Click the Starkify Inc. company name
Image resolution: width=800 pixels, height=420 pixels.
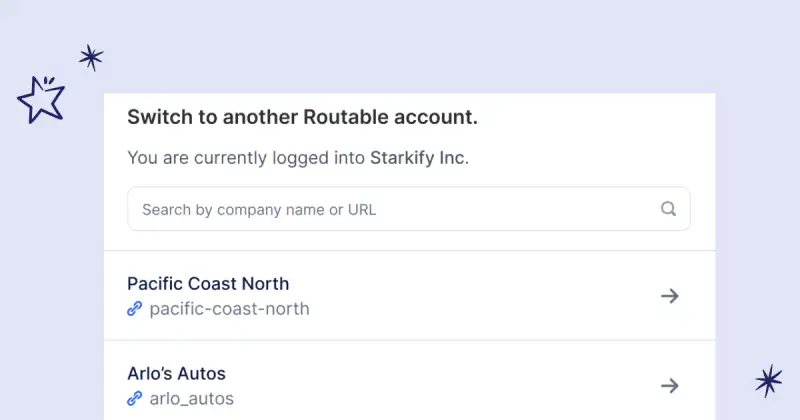click(x=419, y=157)
